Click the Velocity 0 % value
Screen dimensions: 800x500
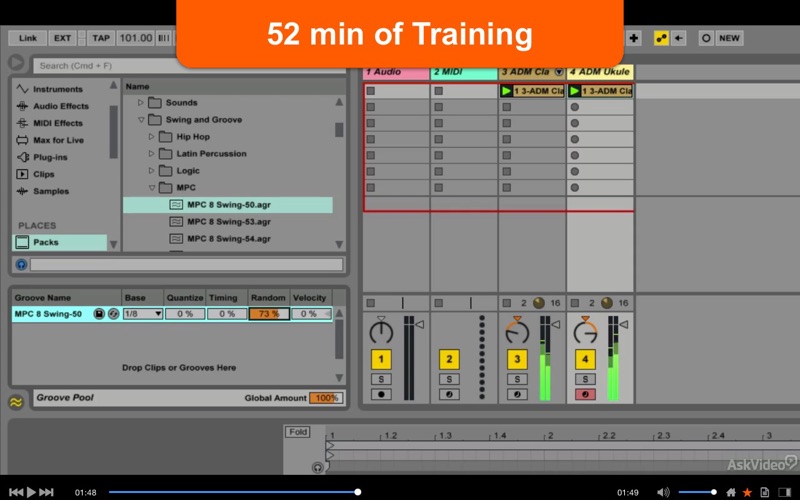point(309,314)
